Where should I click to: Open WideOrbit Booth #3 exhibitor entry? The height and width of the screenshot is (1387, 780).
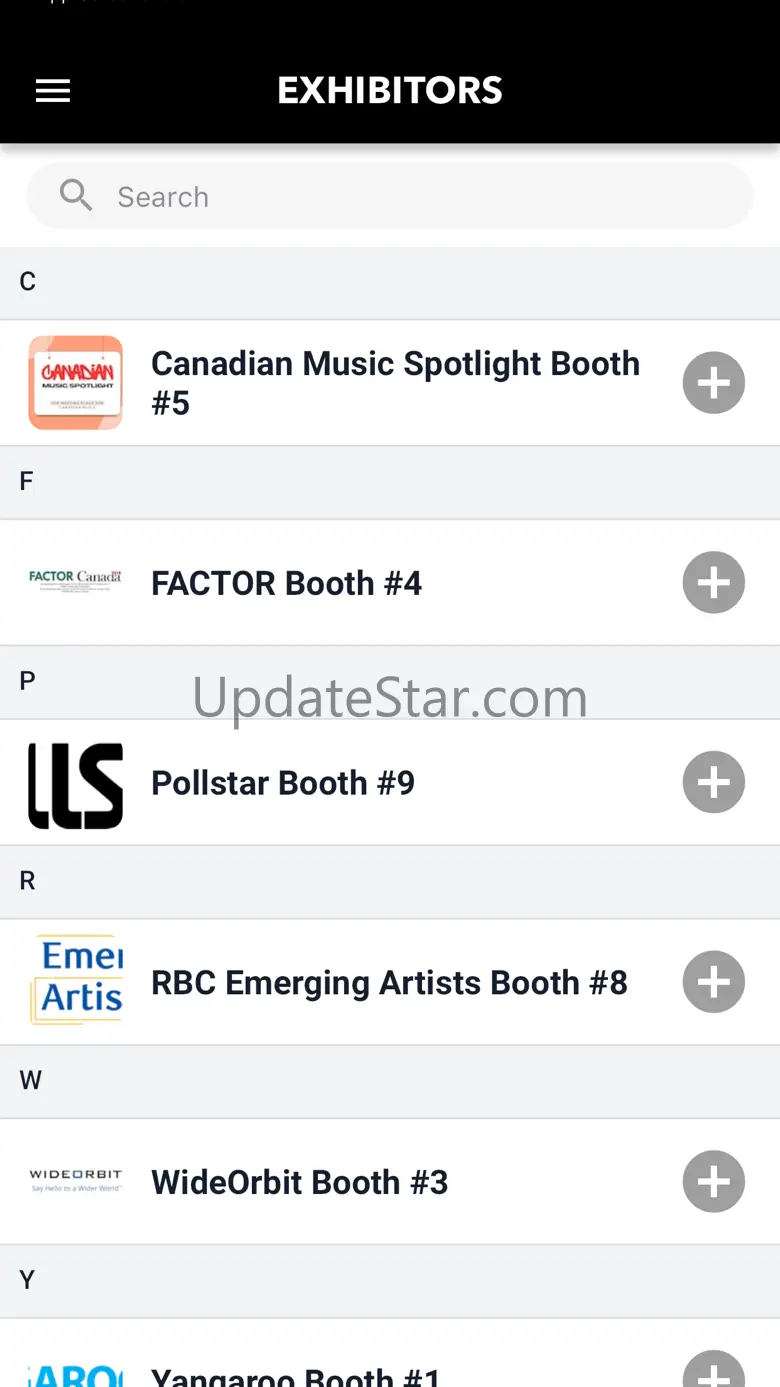pyautogui.click(x=390, y=1182)
